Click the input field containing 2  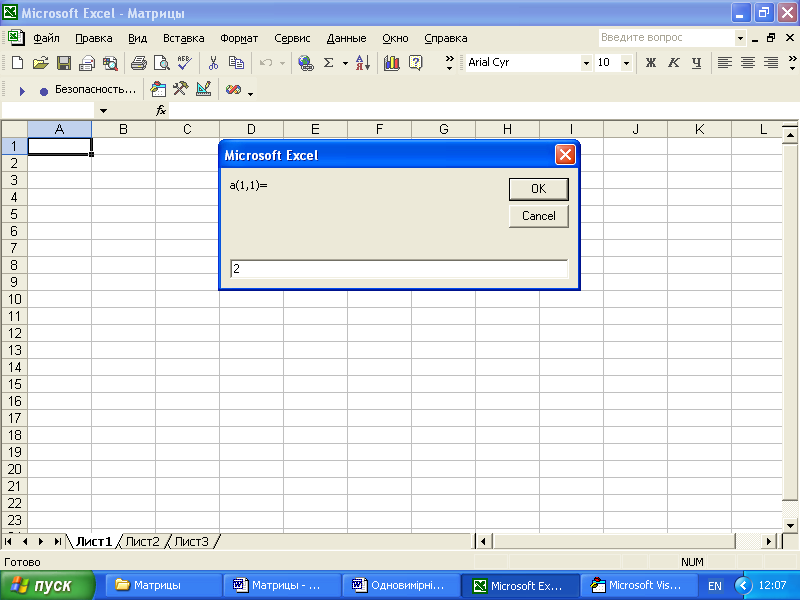(399, 269)
